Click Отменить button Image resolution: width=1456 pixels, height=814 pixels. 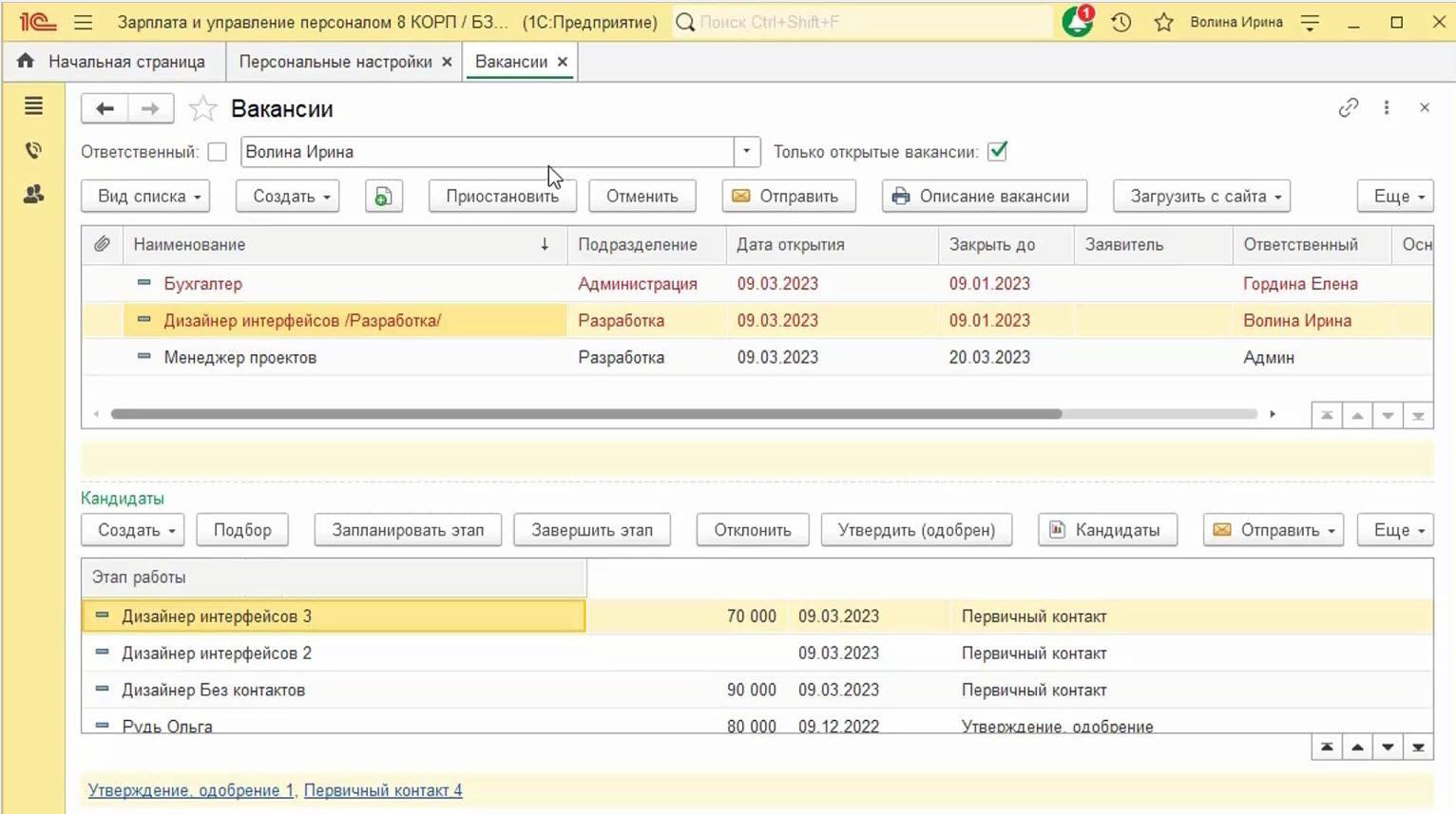click(642, 196)
